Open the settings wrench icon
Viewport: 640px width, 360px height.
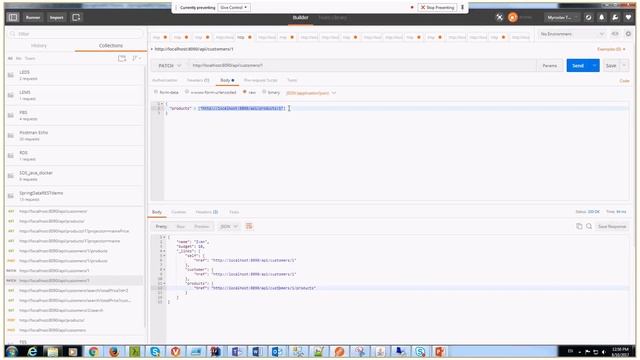pyautogui.click(x=615, y=17)
